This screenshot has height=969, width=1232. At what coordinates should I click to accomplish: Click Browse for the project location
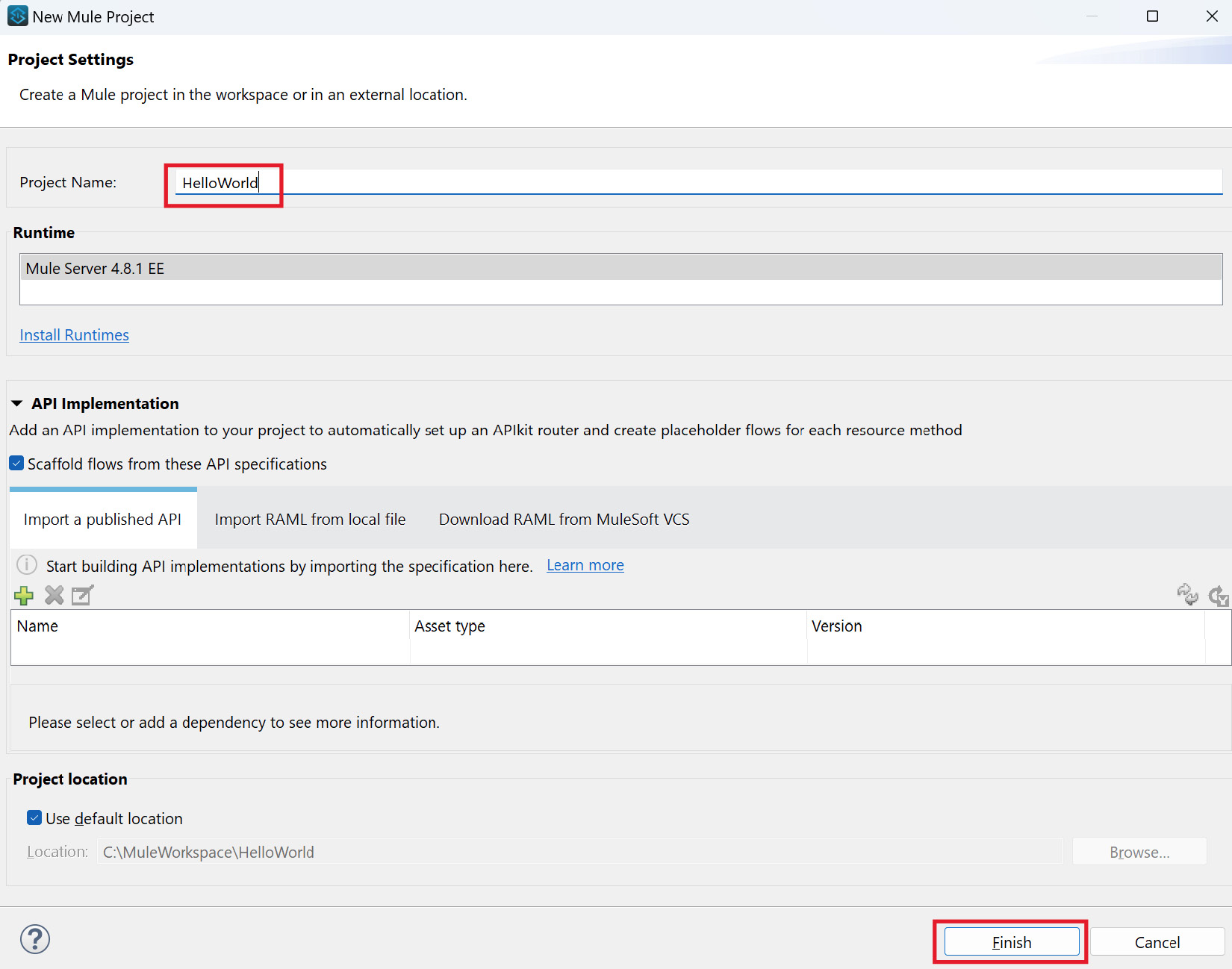click(x=1139, y=851)
